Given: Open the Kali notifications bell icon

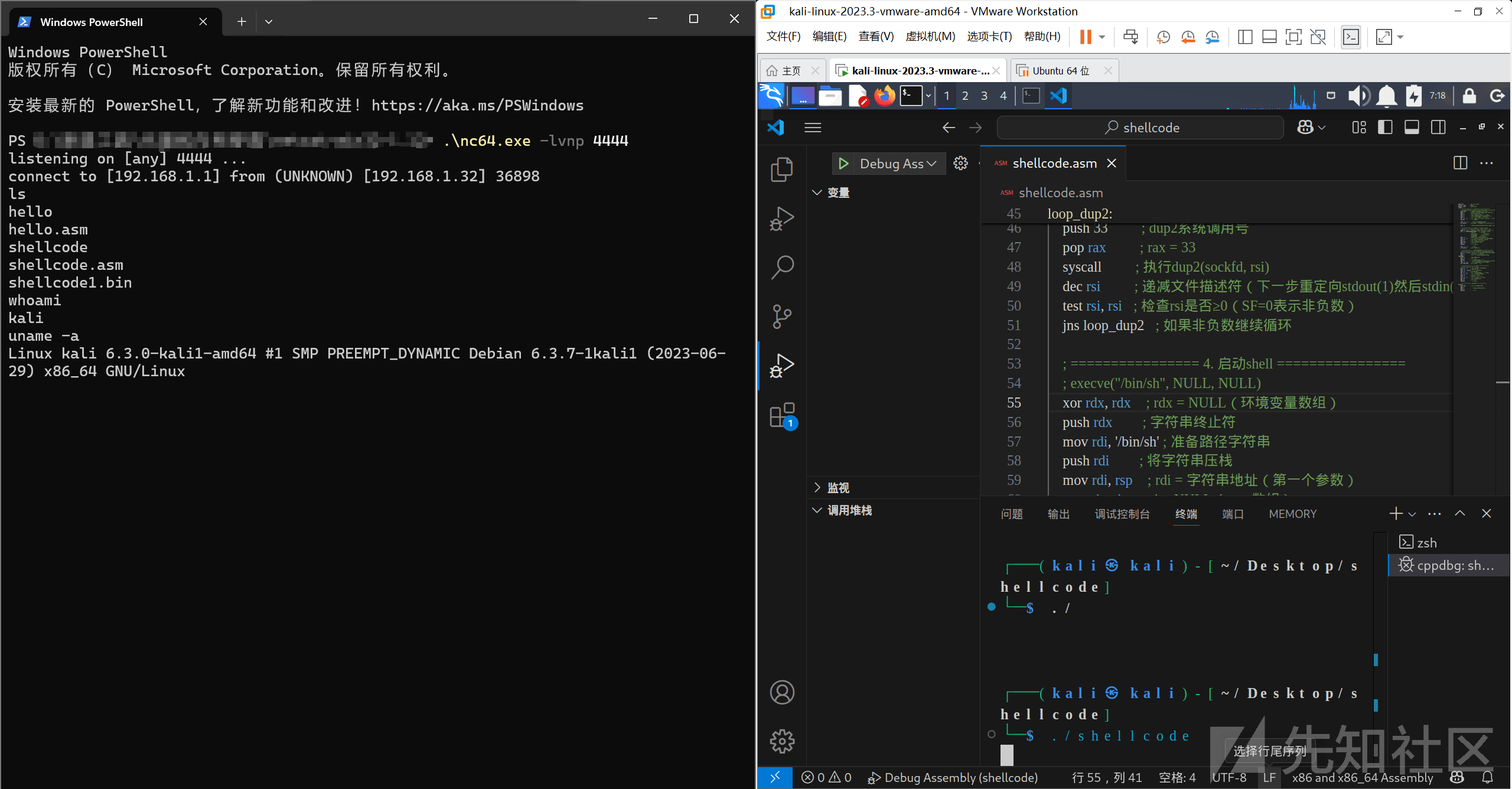Looking at the screenshot, I should [x=1387, y=96].
